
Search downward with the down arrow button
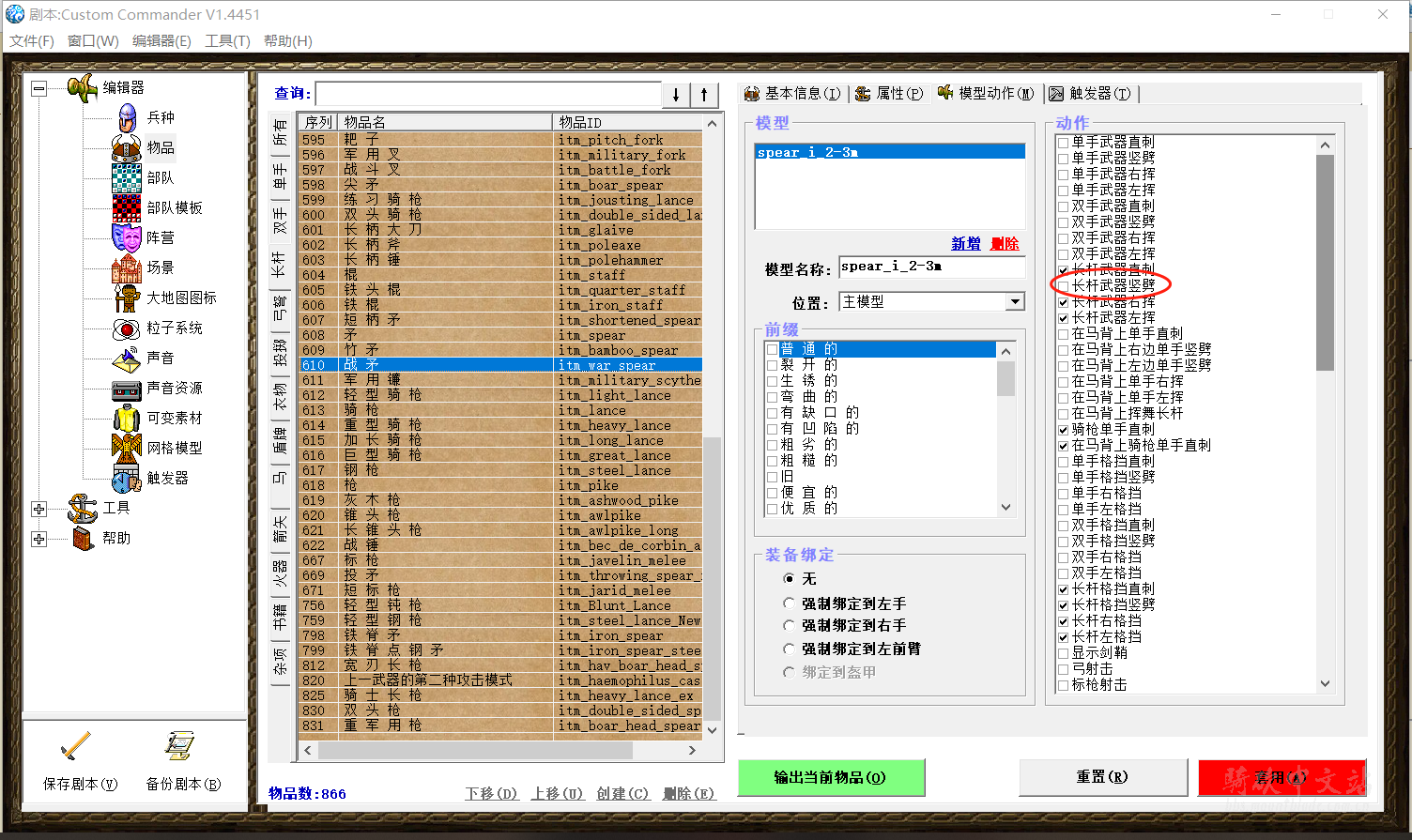click(676, 95)
